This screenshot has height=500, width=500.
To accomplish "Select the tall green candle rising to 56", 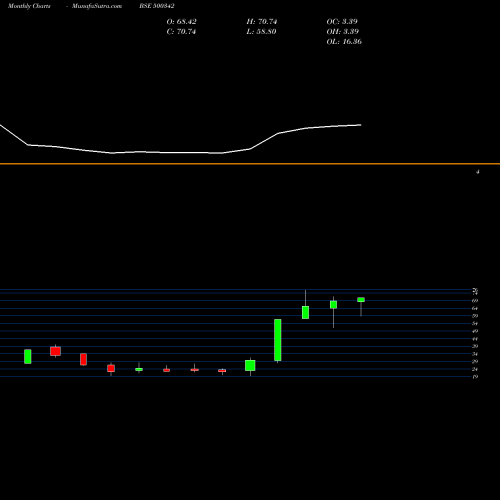I will [278, 340].
